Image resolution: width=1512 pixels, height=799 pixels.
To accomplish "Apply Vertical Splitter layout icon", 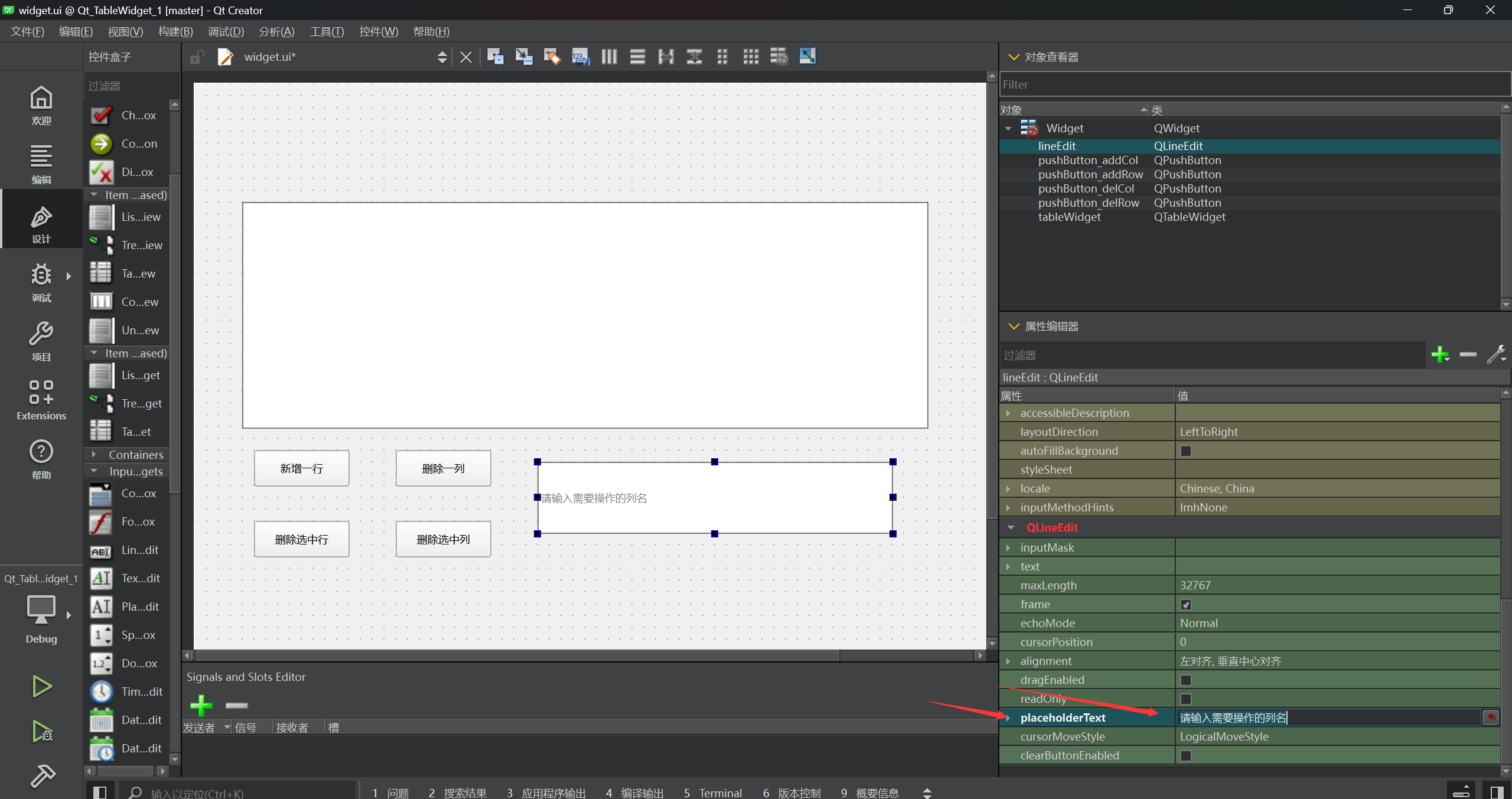I will (694, 57).
